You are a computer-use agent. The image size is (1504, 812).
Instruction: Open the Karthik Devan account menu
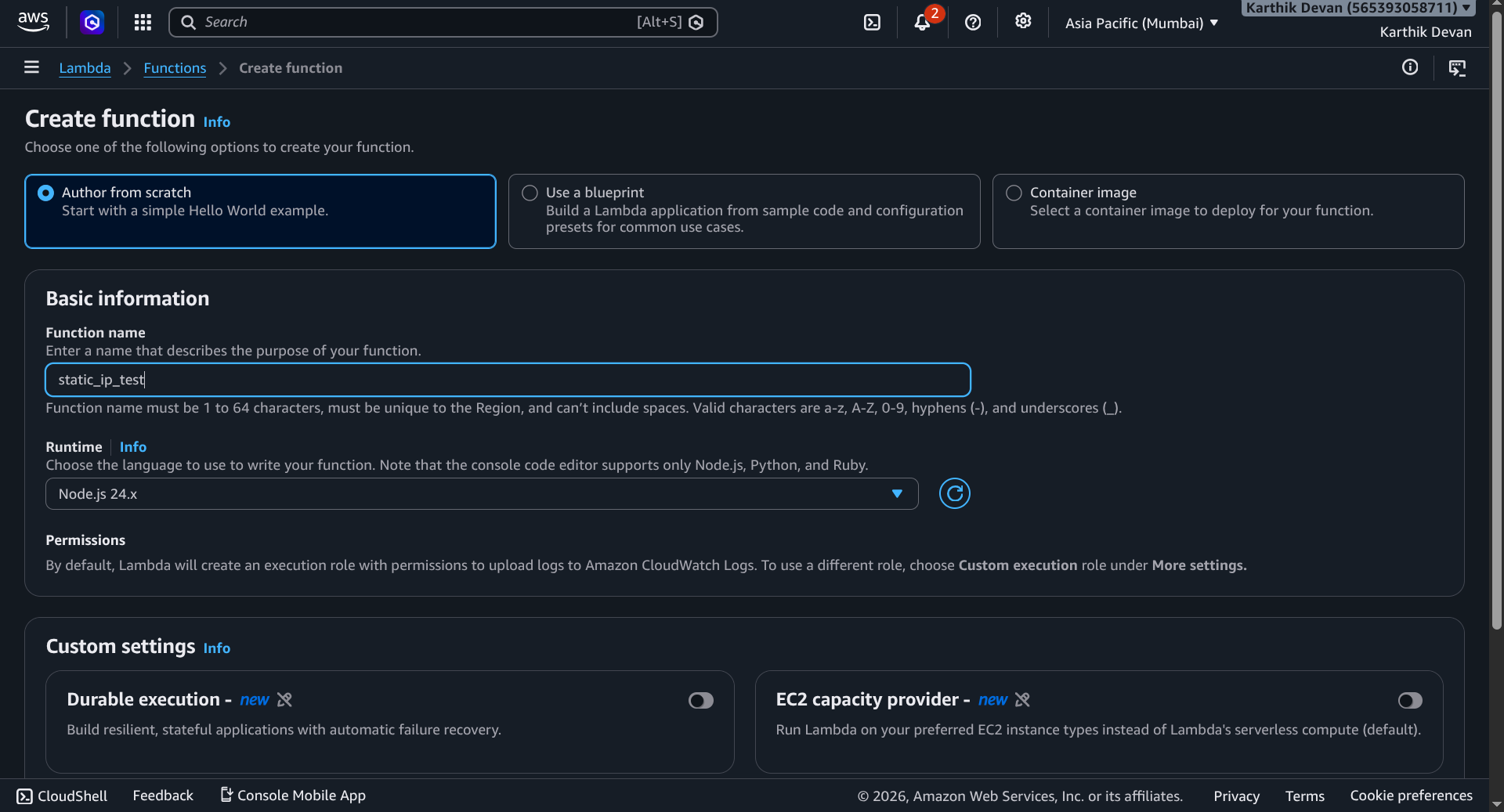1358,8
